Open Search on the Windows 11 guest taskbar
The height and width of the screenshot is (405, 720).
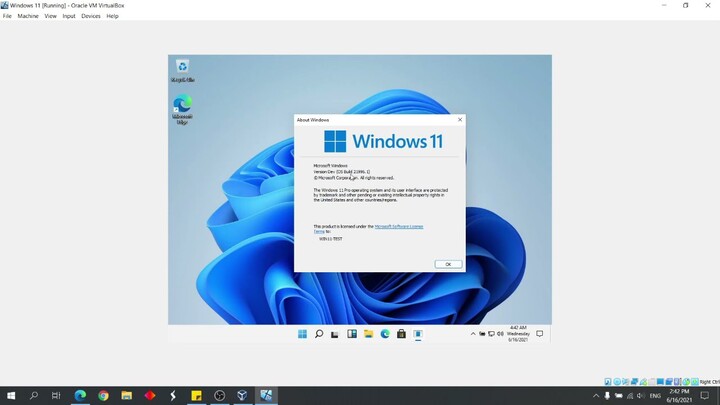click(319, 334)
